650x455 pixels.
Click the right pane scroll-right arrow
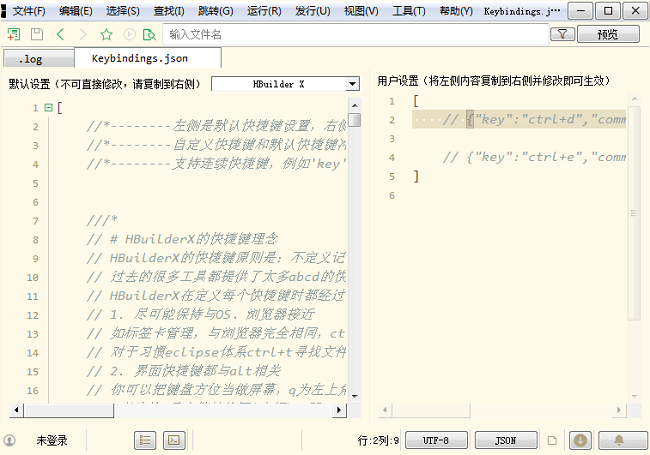coord(619,410)
